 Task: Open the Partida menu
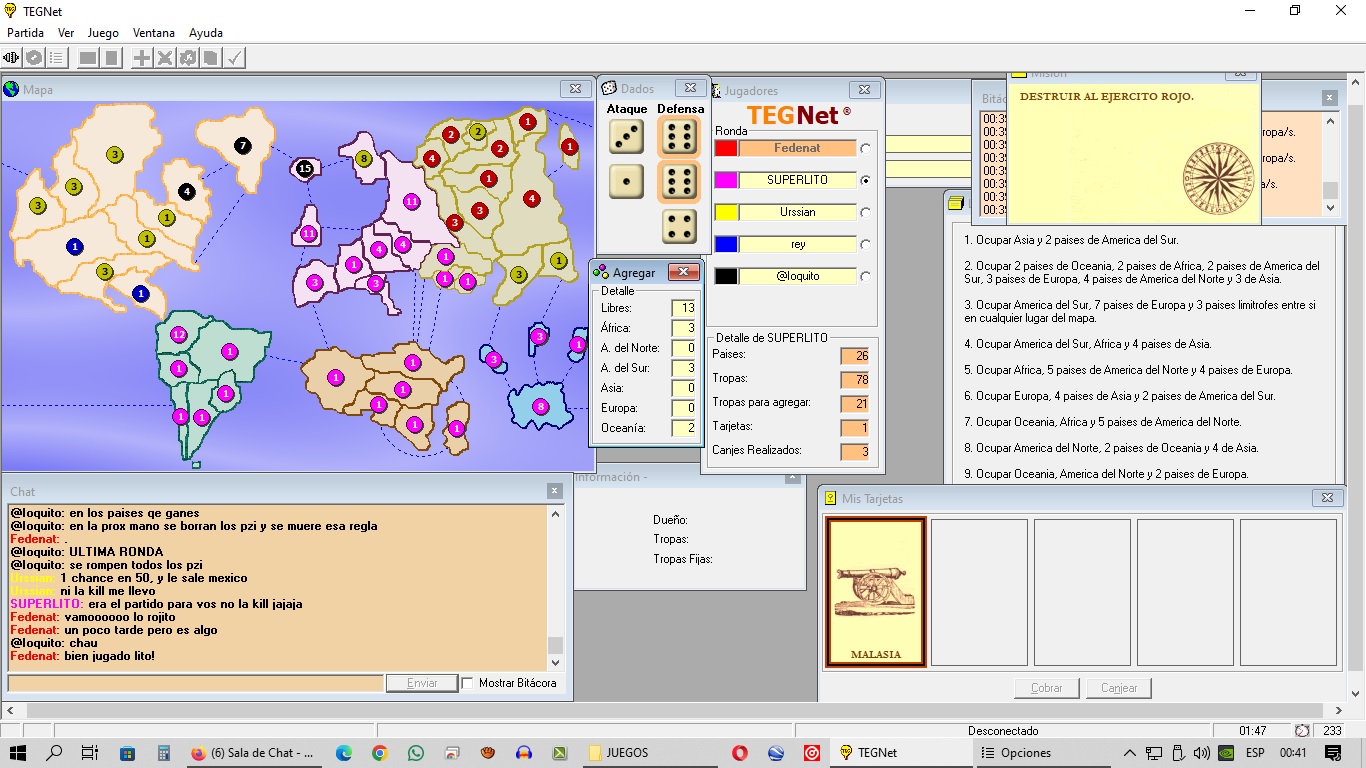[26, 33]
